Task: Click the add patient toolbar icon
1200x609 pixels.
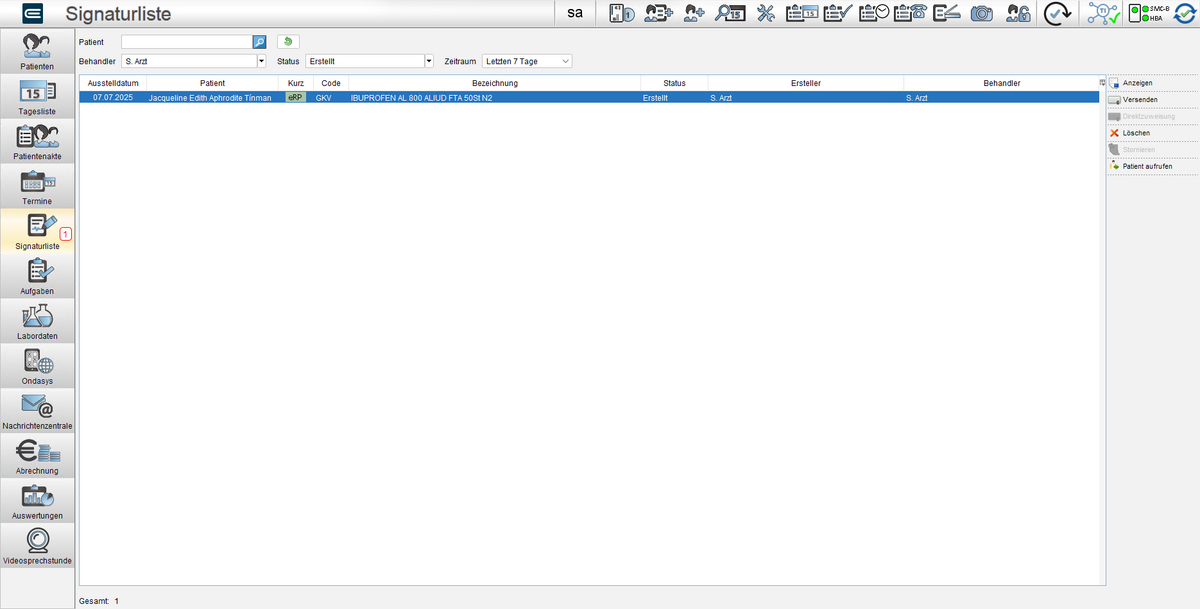Action: pyautogui.click(x=695, y=13)
